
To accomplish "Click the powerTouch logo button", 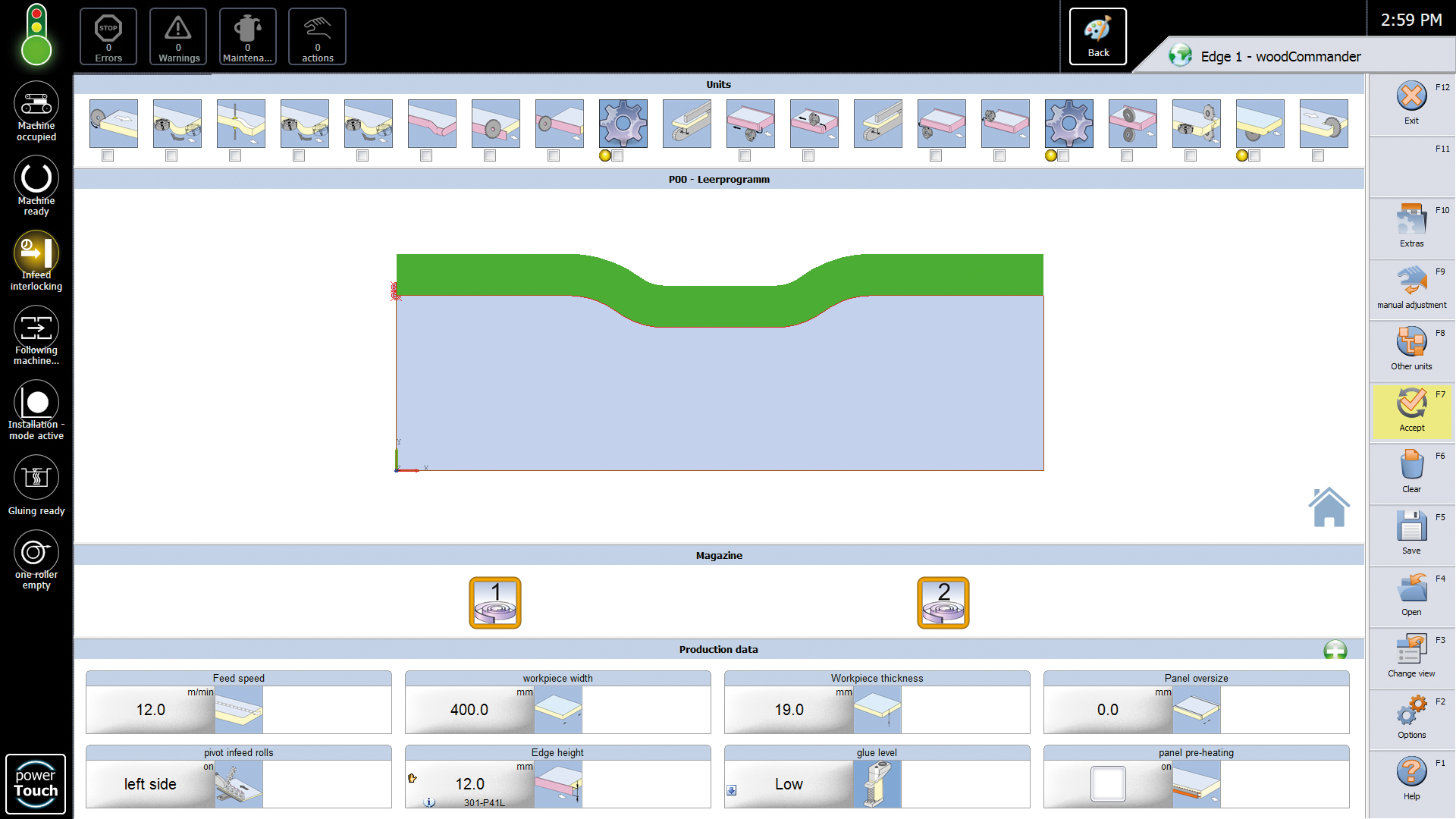I will (36, 783).
